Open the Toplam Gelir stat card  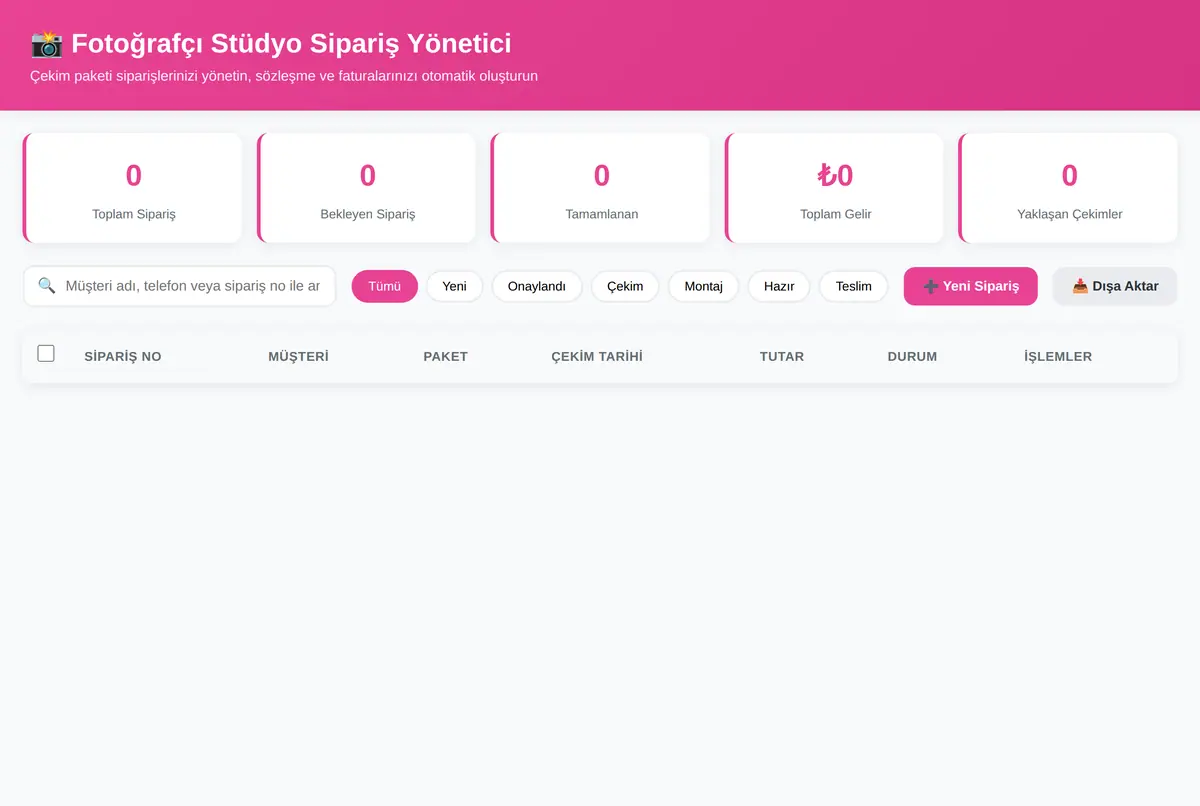835,188
